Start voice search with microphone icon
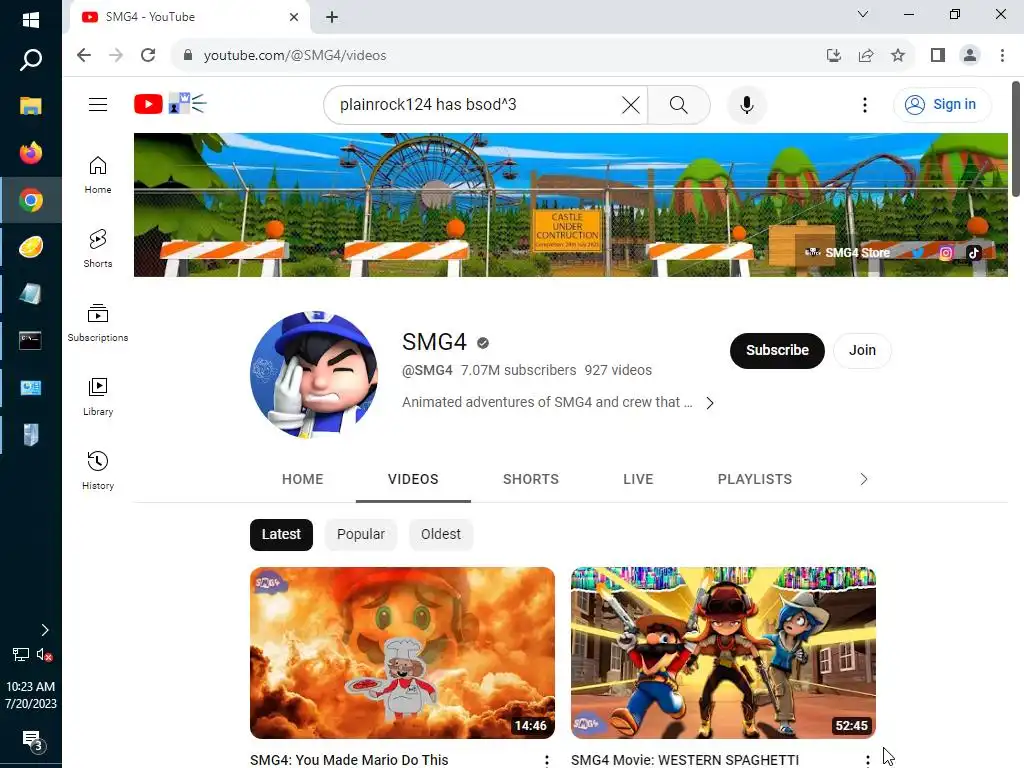This screenshot has width=1024, height=768. click(746, 104)
